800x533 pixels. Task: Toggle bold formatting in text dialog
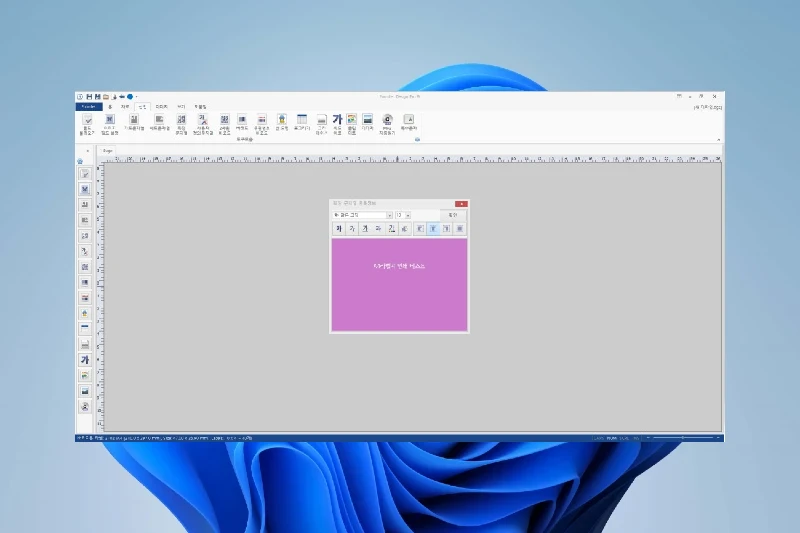339,229
